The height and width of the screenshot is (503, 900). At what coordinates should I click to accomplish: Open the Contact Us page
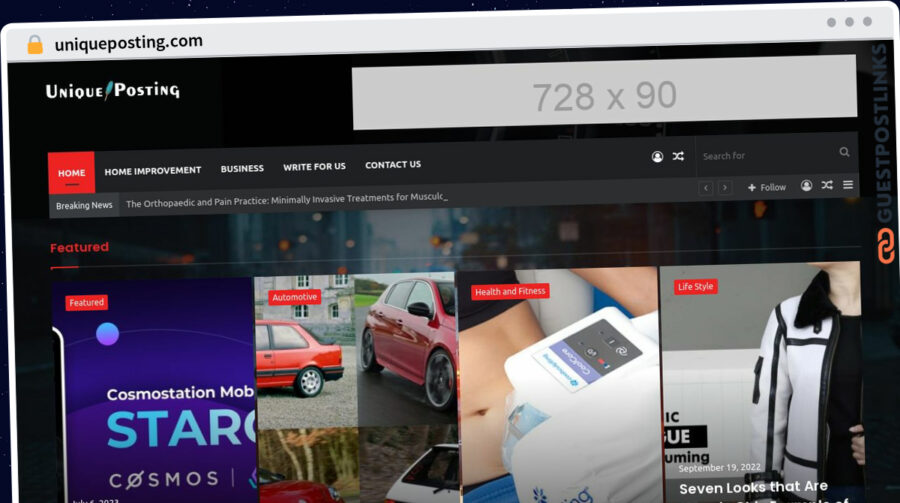(393, 165)
